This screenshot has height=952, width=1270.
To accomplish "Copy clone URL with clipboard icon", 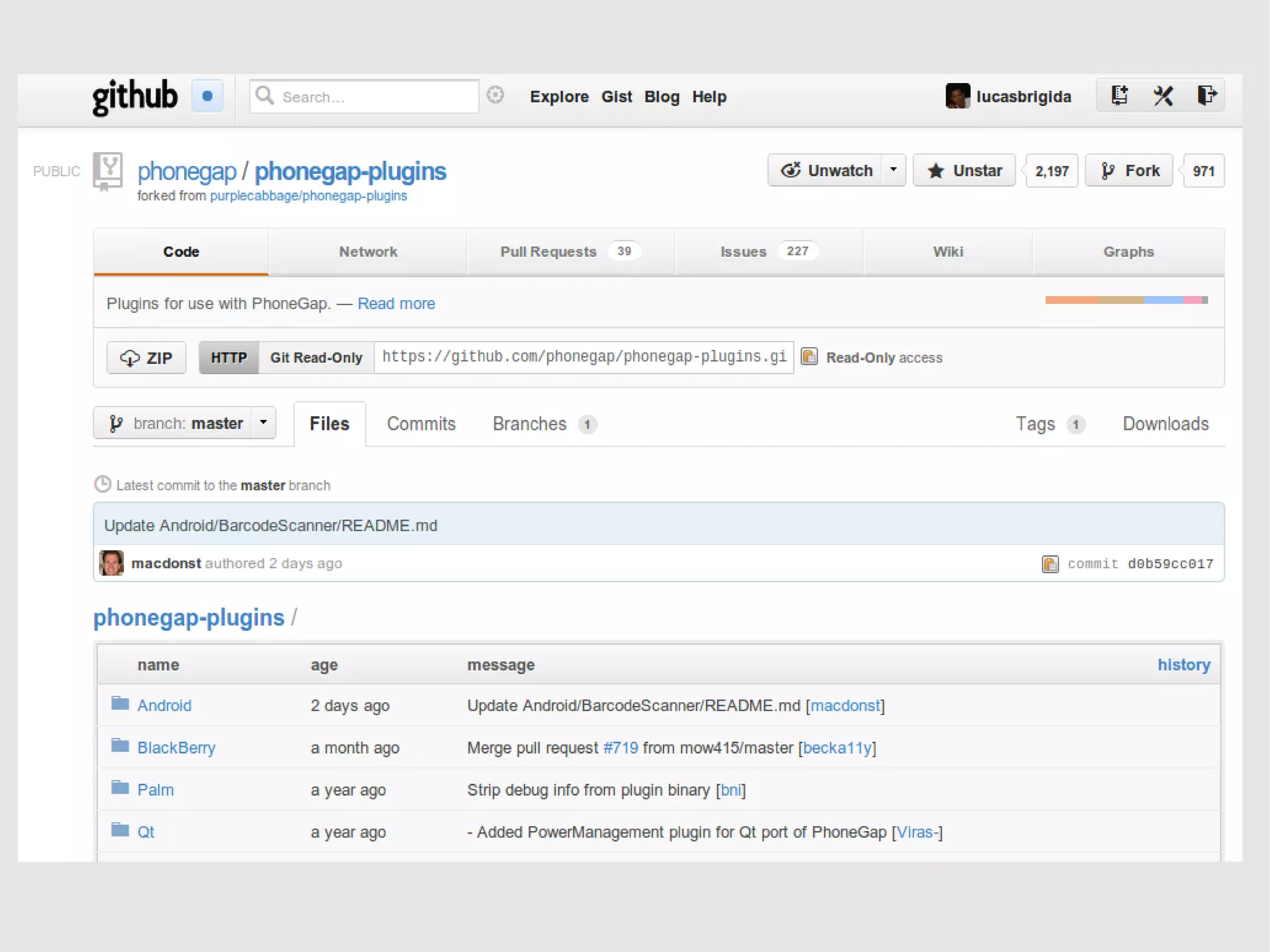I will click(x=809, y=357).
